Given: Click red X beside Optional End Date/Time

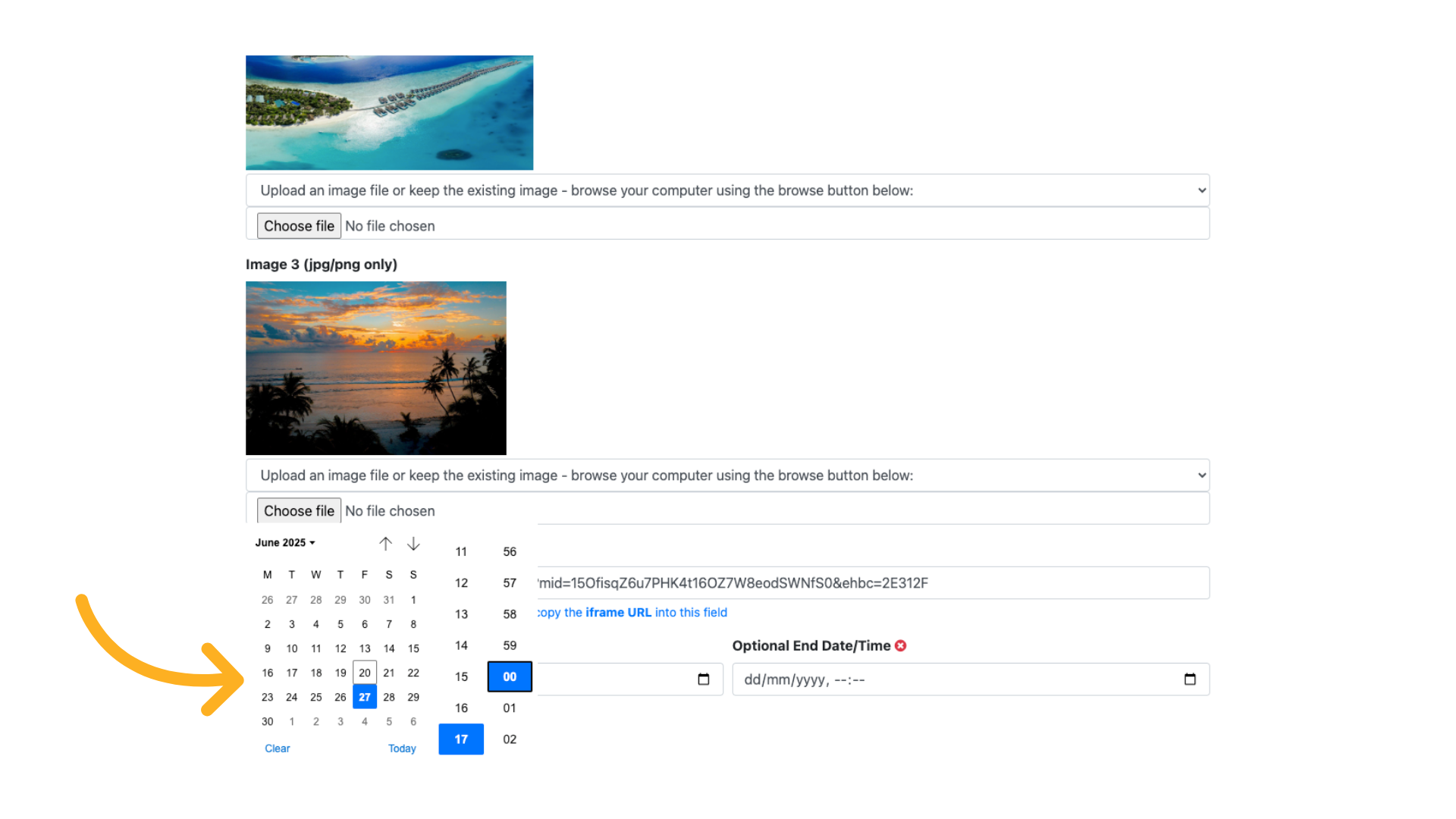Looking at the screenshot, I should [900, 645].
